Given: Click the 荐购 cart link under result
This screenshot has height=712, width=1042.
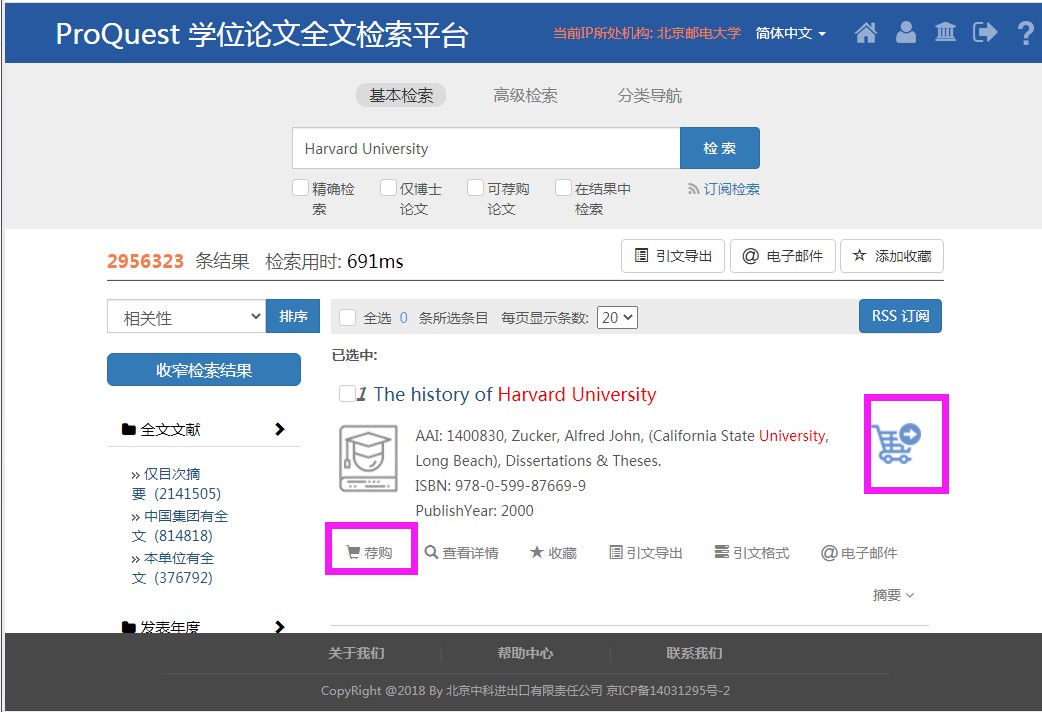Looking at the screenshot, I should [x=370, y=552].
